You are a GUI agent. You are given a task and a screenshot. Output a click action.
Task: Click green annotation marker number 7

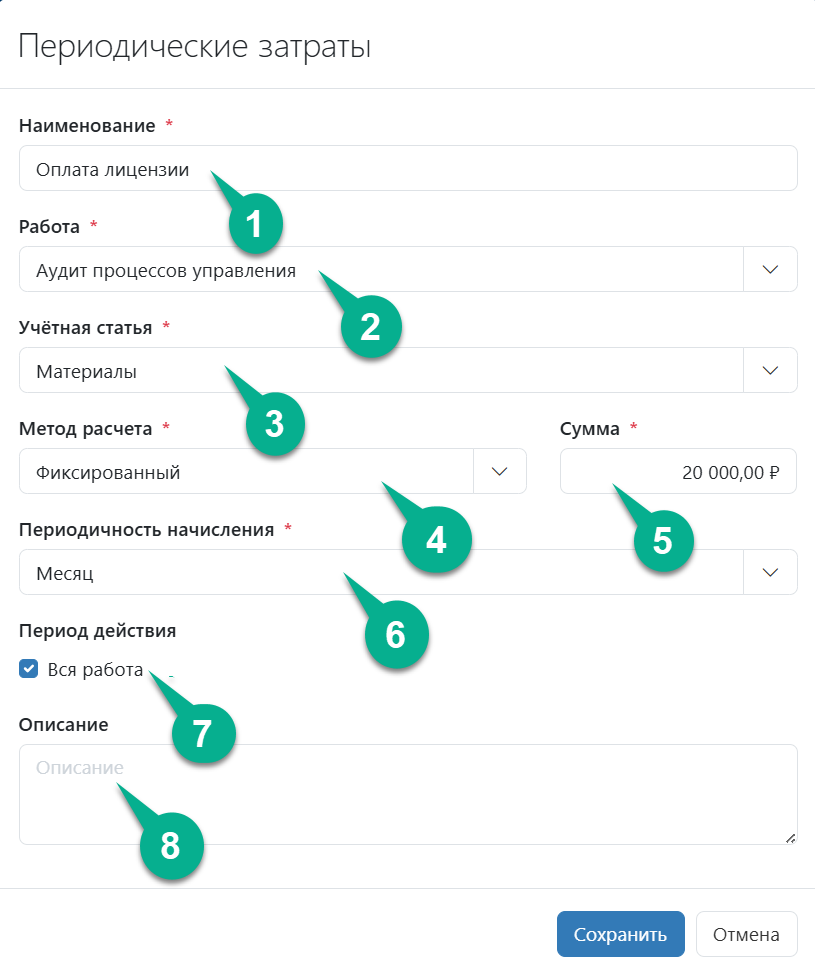tap(203, 733)
